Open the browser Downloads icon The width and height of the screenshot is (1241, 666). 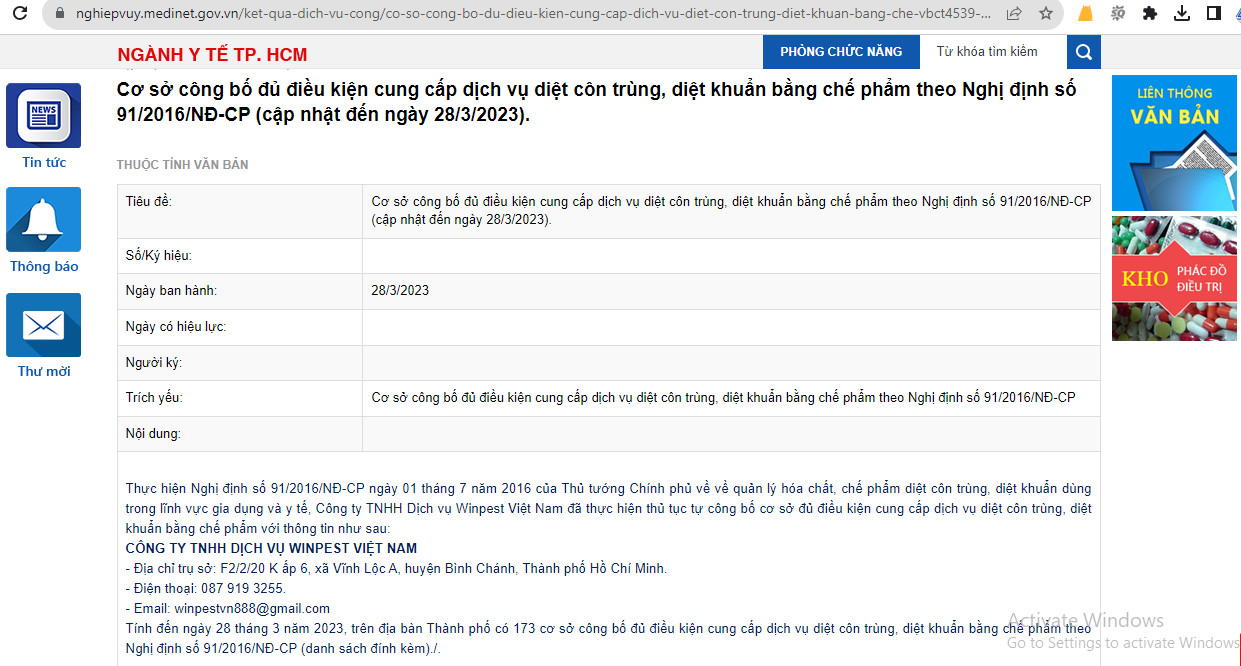click(1182, 14)
